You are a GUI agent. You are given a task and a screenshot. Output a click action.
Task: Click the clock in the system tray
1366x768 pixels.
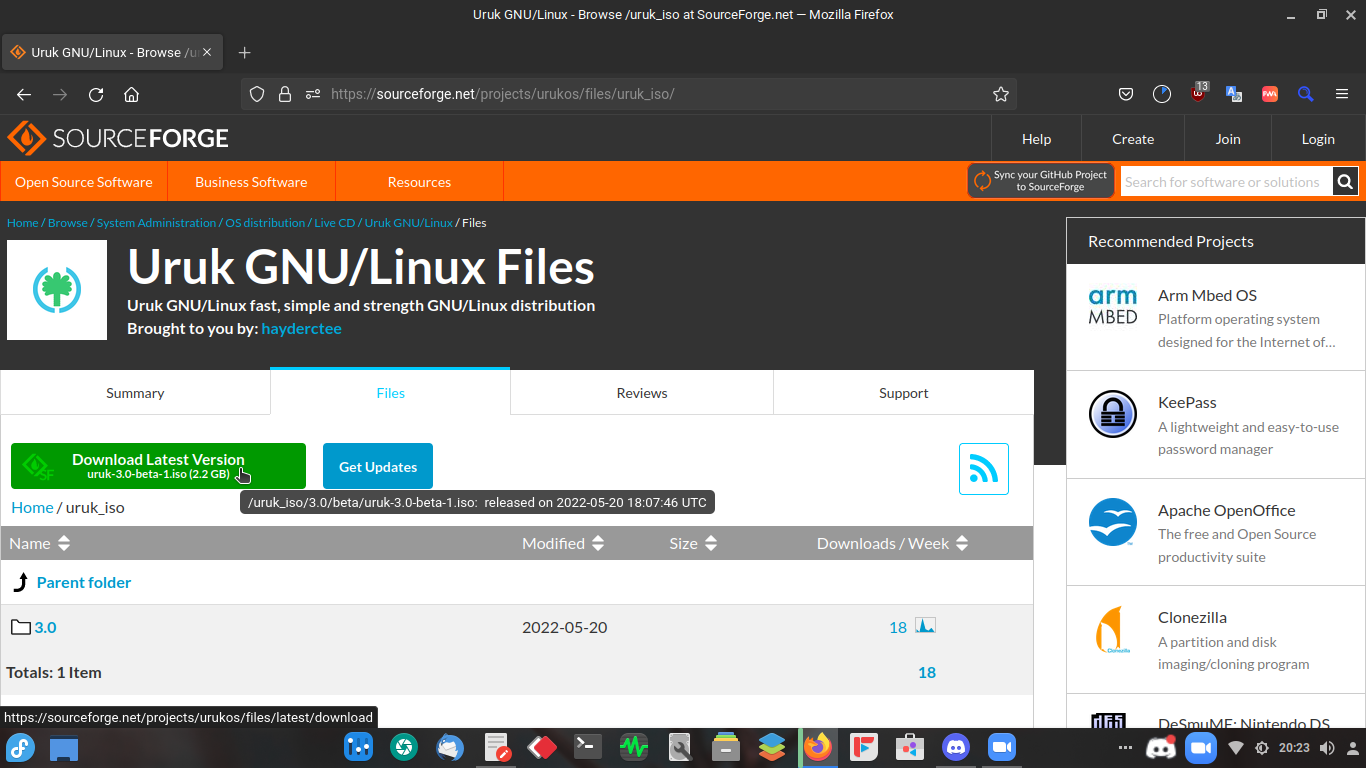coord(1294,748)
